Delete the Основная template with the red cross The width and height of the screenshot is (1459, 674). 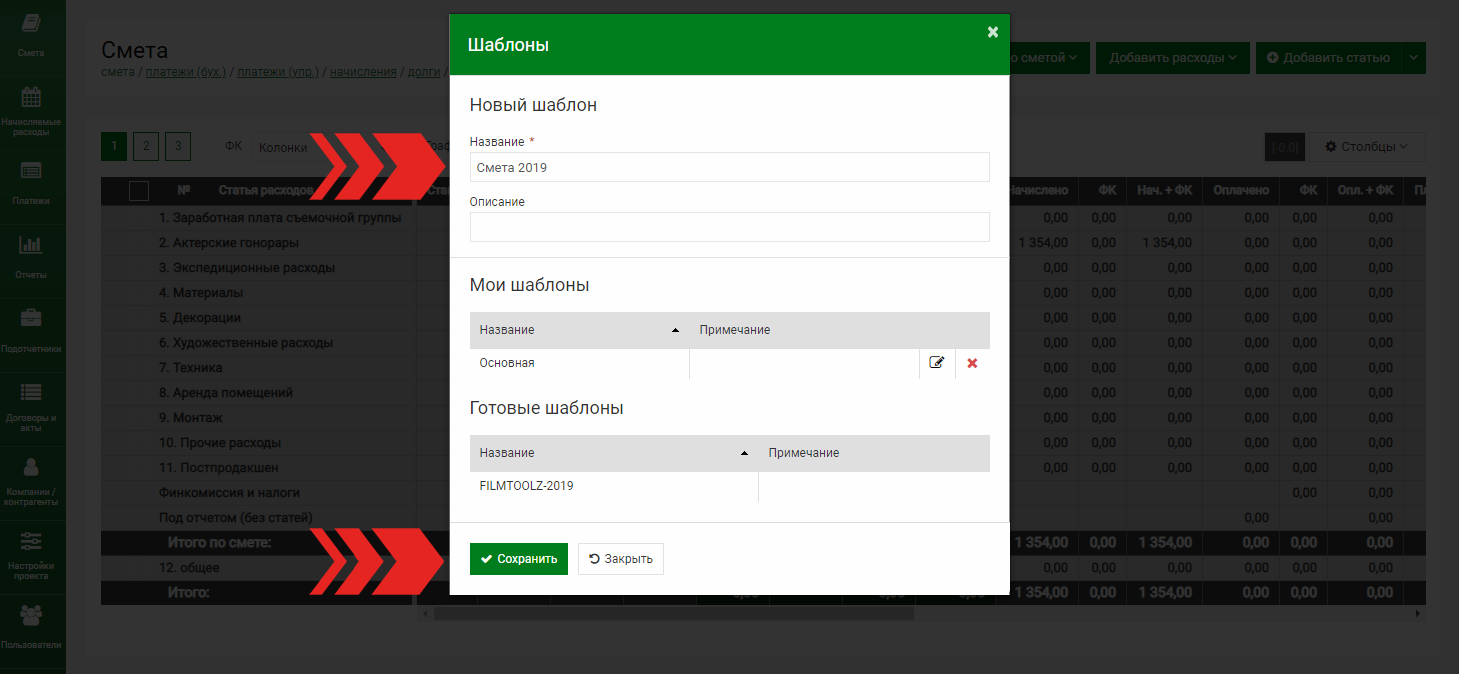972,363
